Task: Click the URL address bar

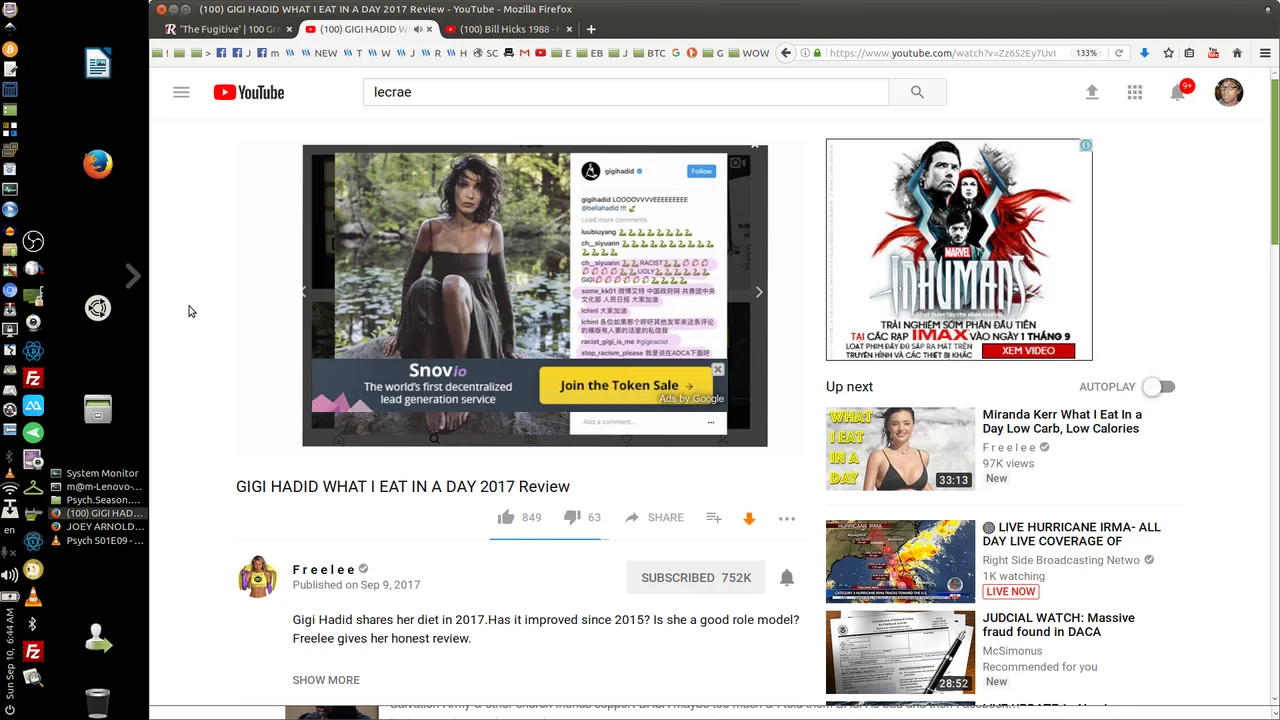Action: (940, 53)
